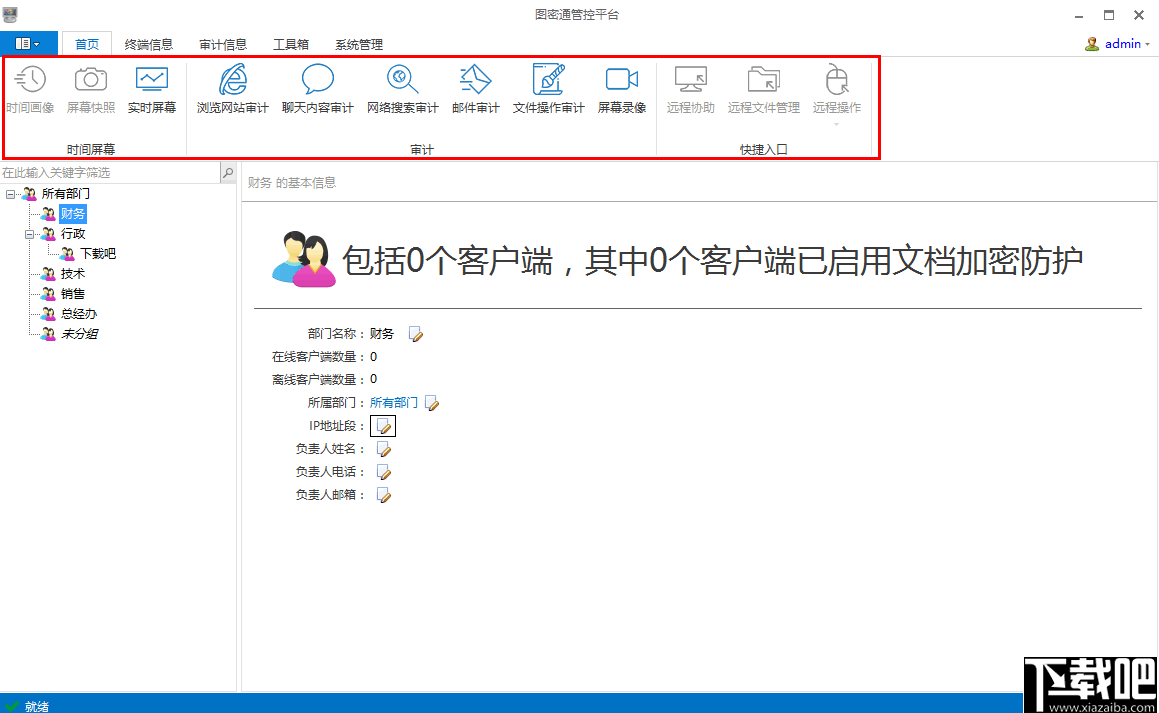
Task: Select 聊天内容审计 chat audit
Action: [318, 90]
